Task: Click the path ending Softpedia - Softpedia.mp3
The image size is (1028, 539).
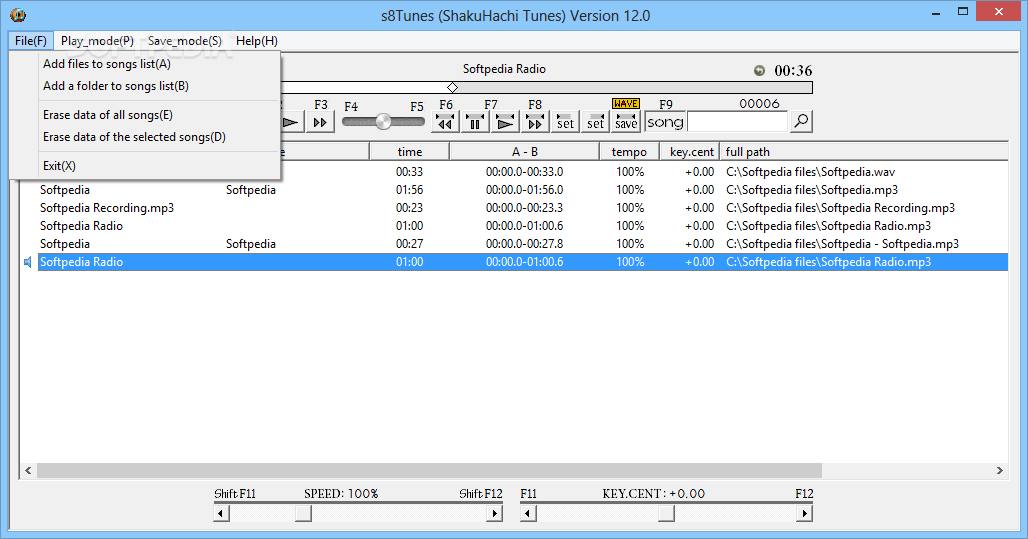Action: coord(842,244)
